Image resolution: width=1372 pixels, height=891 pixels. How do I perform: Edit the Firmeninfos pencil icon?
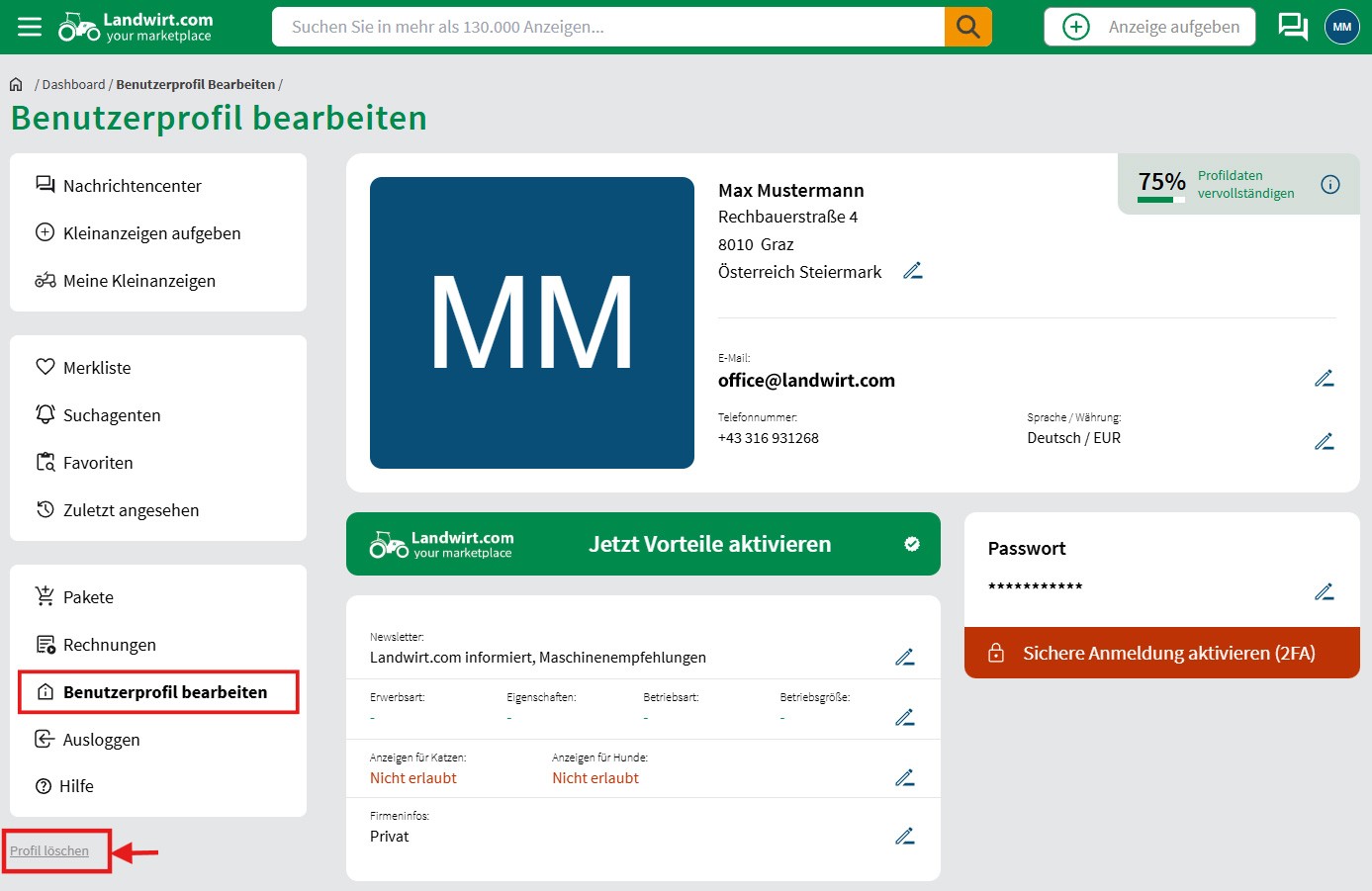pos(904,837)
